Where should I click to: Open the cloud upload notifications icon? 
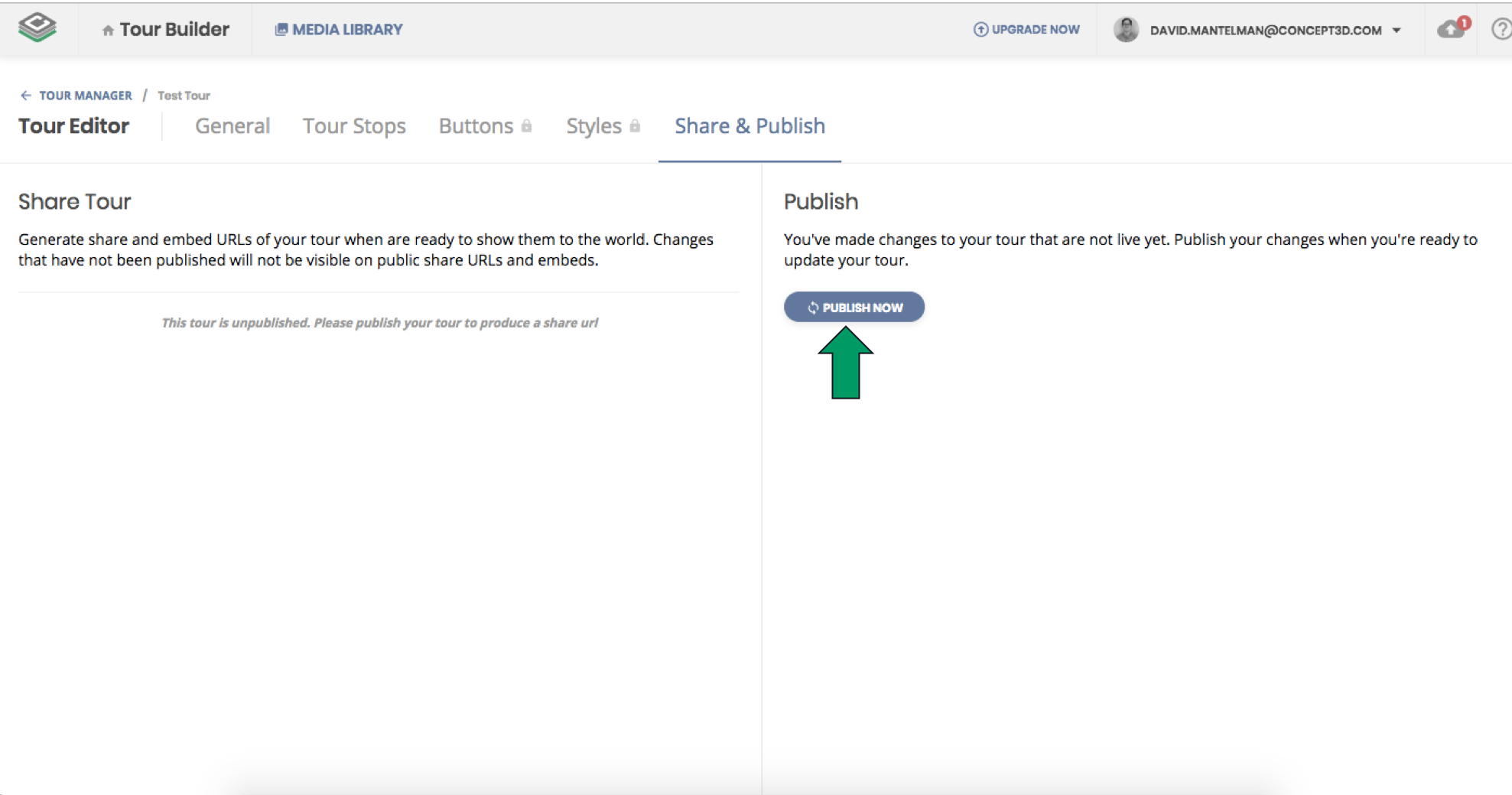1451,29
